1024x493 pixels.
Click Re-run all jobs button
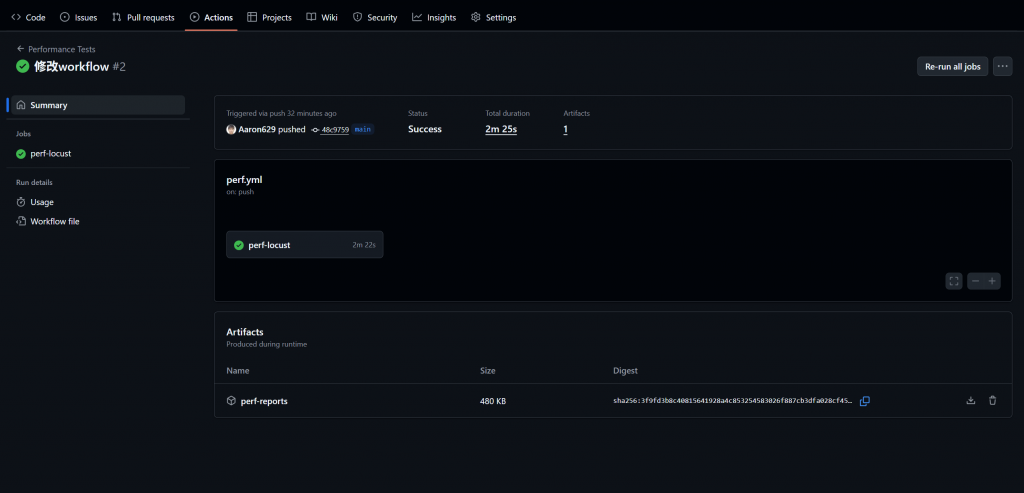click(x=953, y=66)
